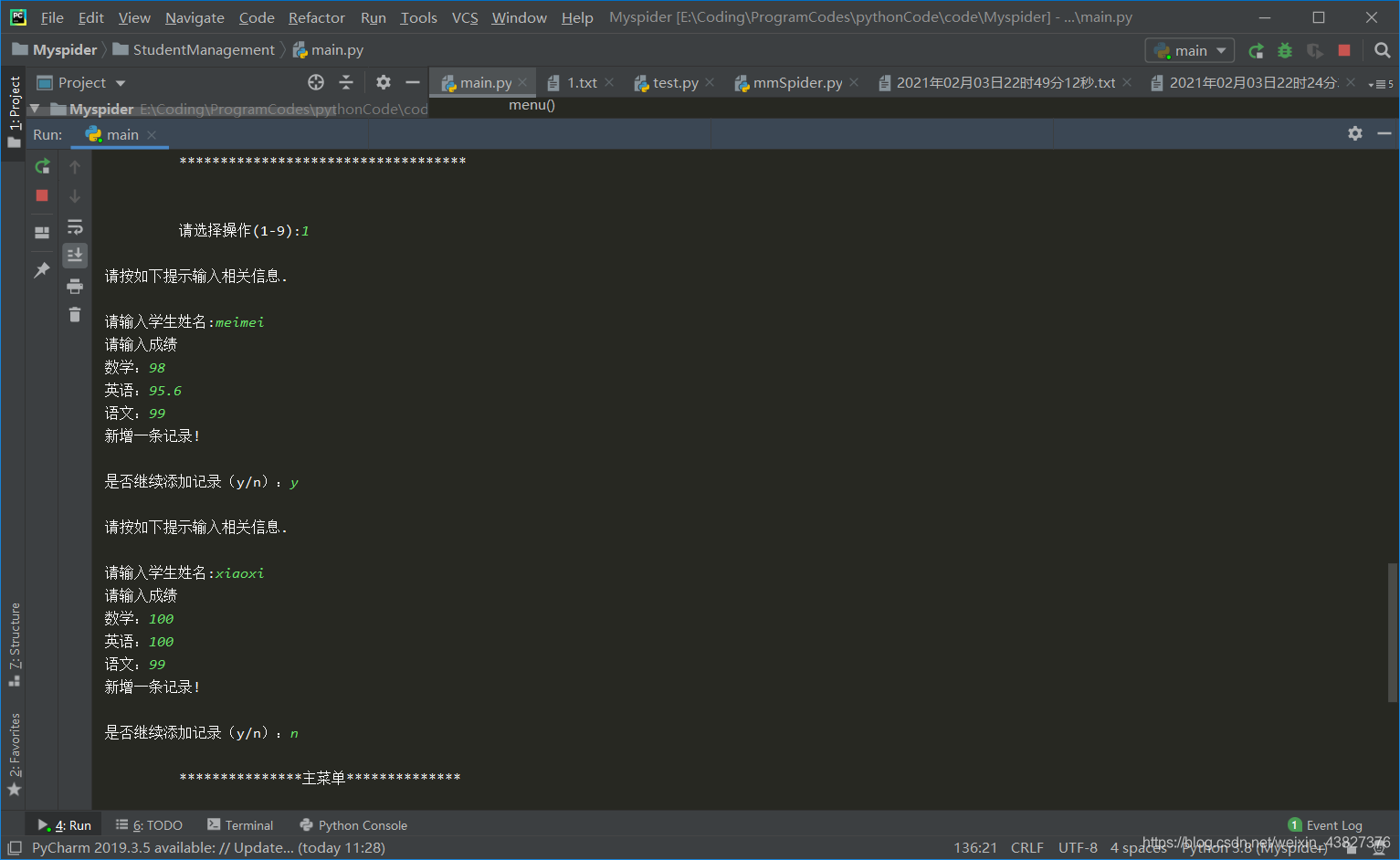Screen dimensions: 1400x860
Task: Stop the running process in Run panel
Action: [42, 195]
